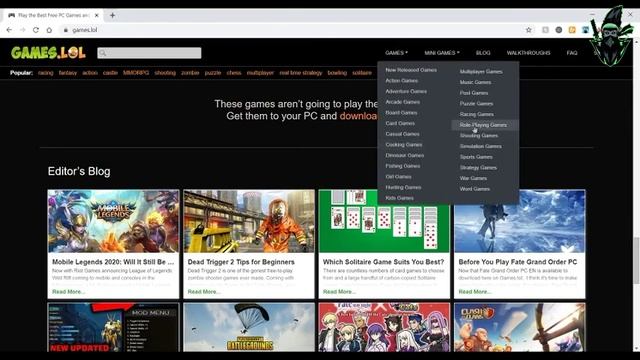Image resolution: width=640 pixels, height=360 pixels.
Task: Click the page vertical scrollbar thumb
Action: pyautogui.click(x=636, y=260)
